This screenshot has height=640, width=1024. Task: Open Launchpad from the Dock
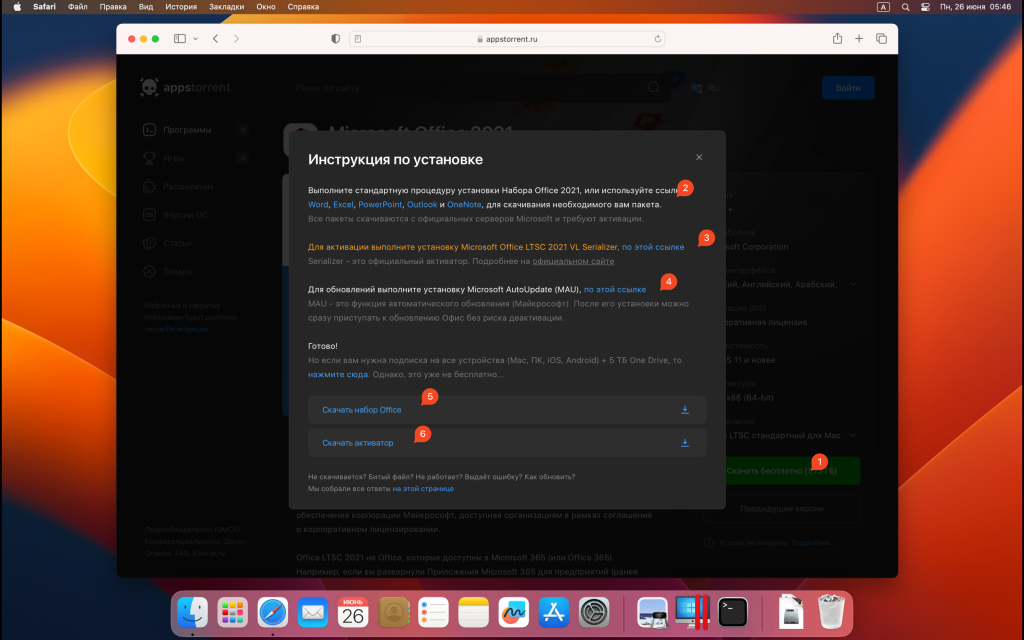(x=232, y=612)
